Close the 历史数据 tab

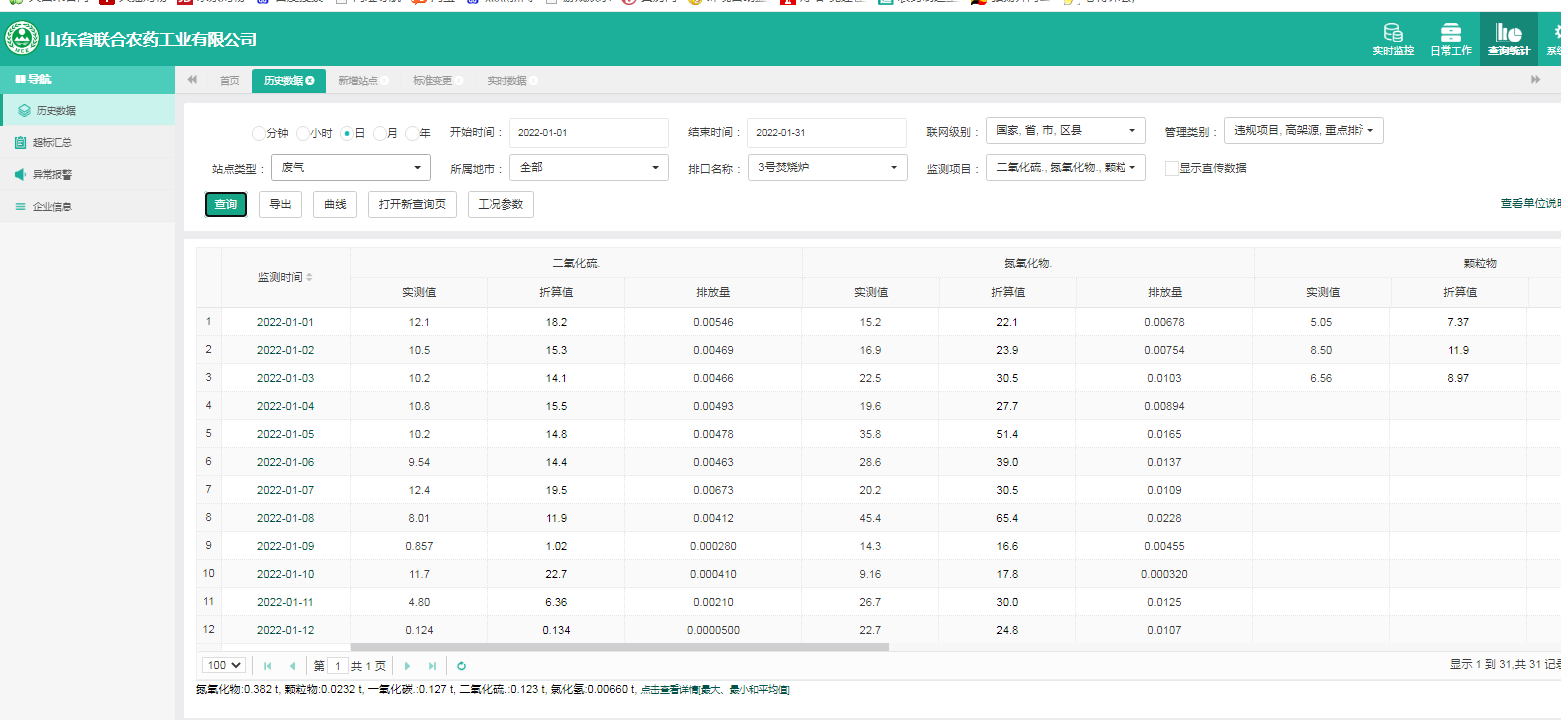310,81
